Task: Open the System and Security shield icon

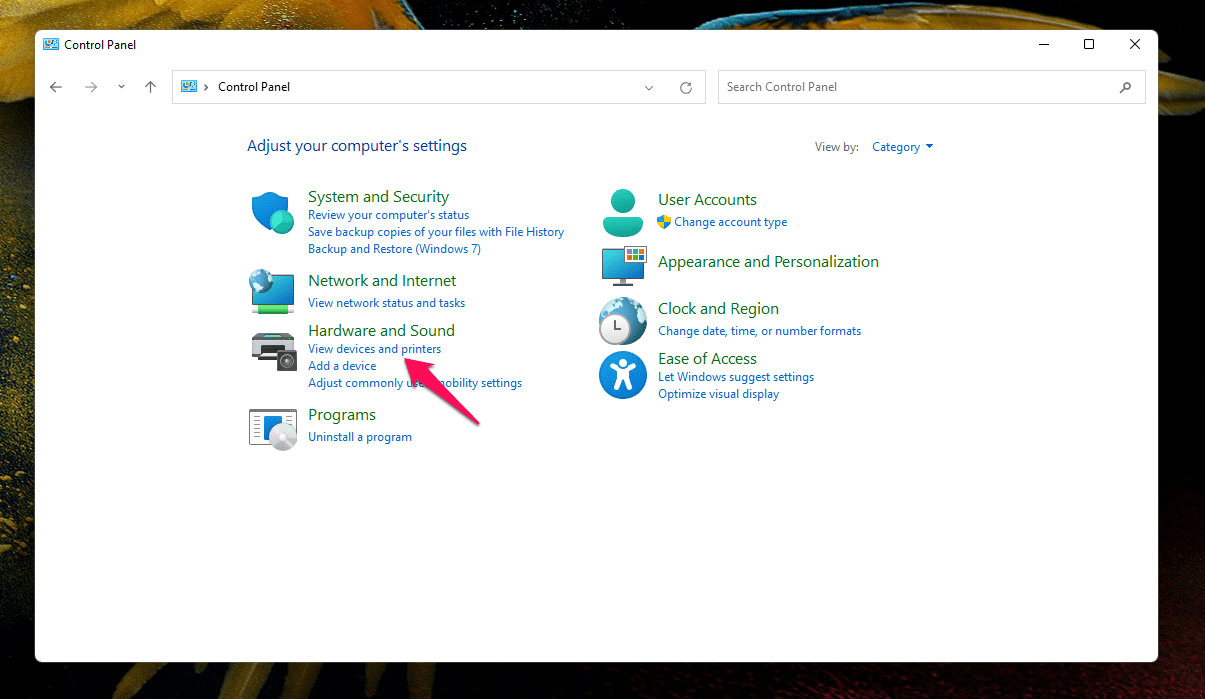Action: pyautogui.click(x=272, y=213)
